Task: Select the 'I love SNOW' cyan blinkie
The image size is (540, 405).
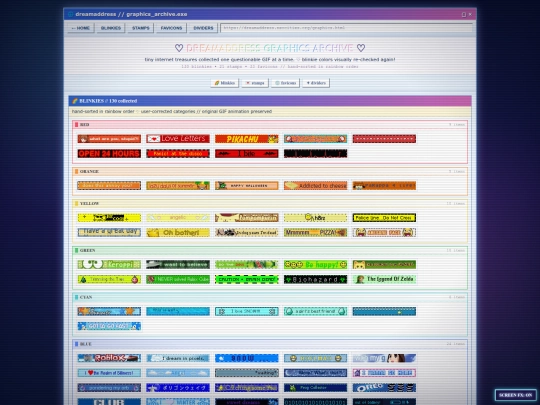Action: [x=247, y=311]
